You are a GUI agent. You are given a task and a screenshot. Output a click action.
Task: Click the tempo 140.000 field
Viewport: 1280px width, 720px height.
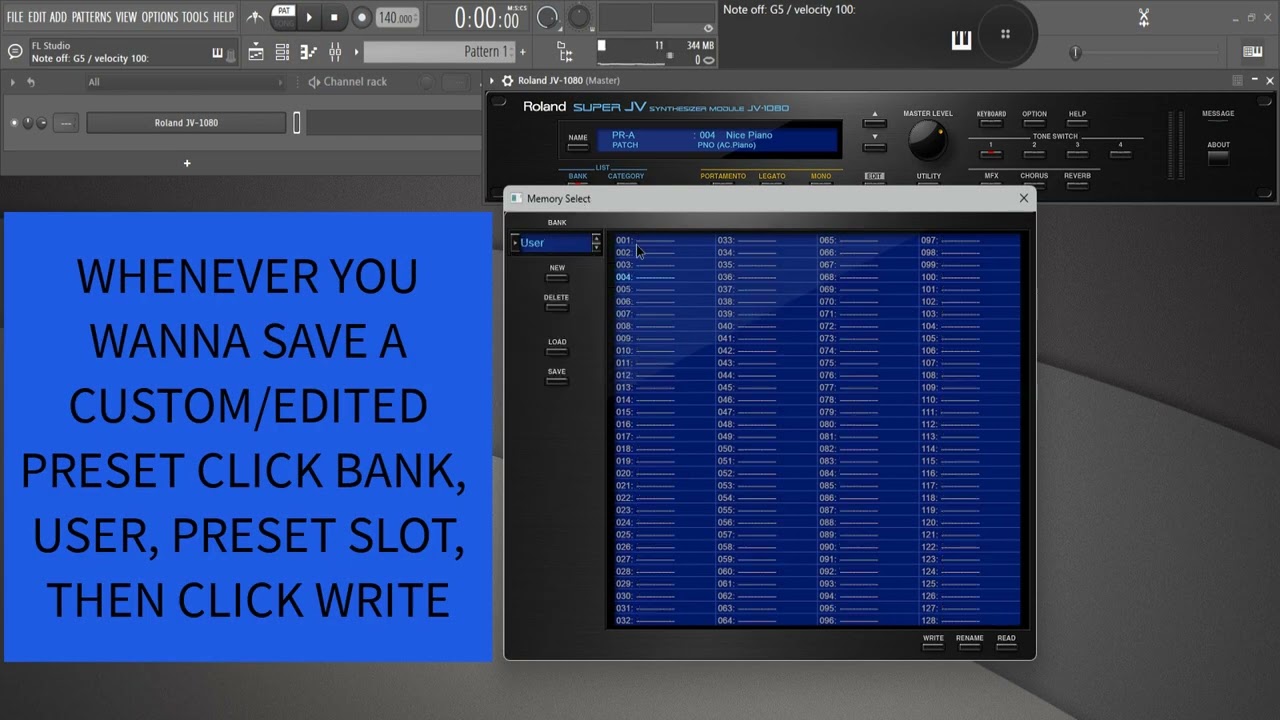click(397, 17)
